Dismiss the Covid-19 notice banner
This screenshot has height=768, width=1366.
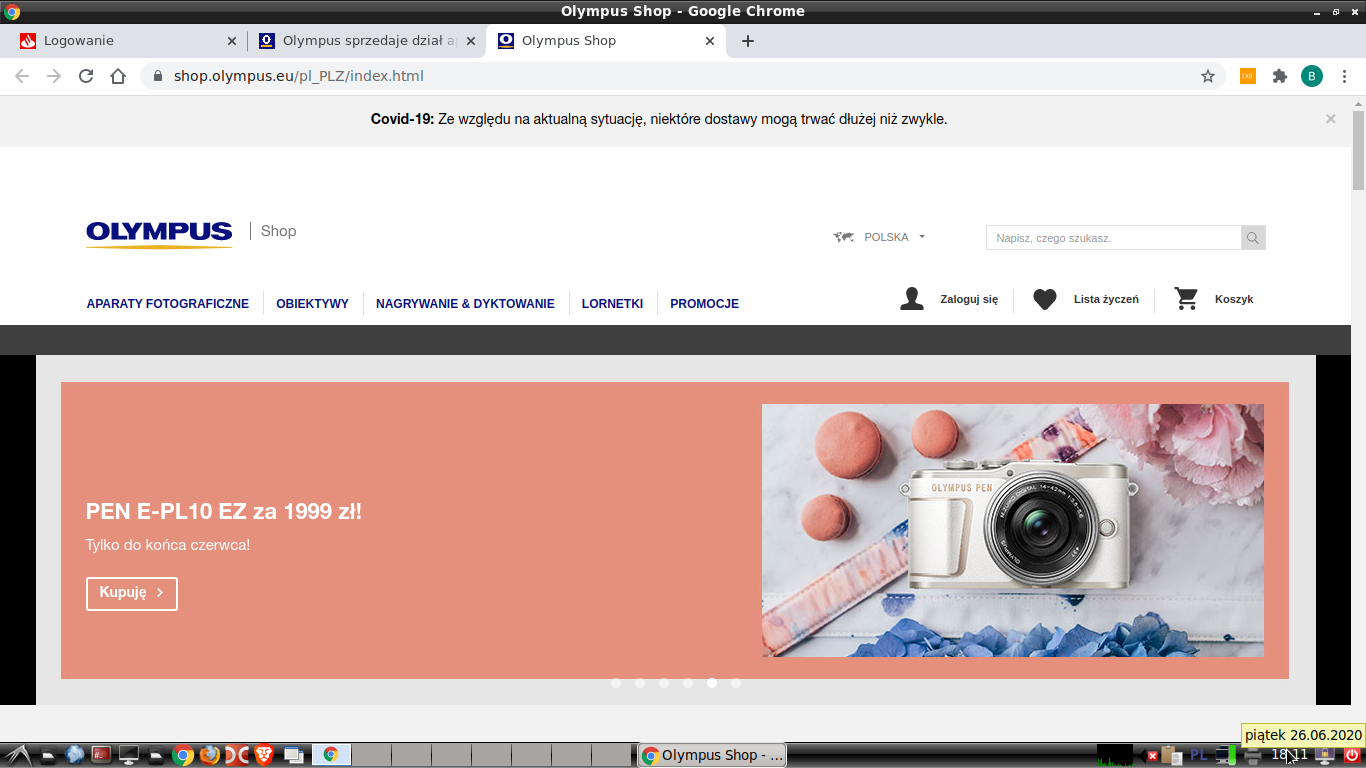pos(1330,119)
